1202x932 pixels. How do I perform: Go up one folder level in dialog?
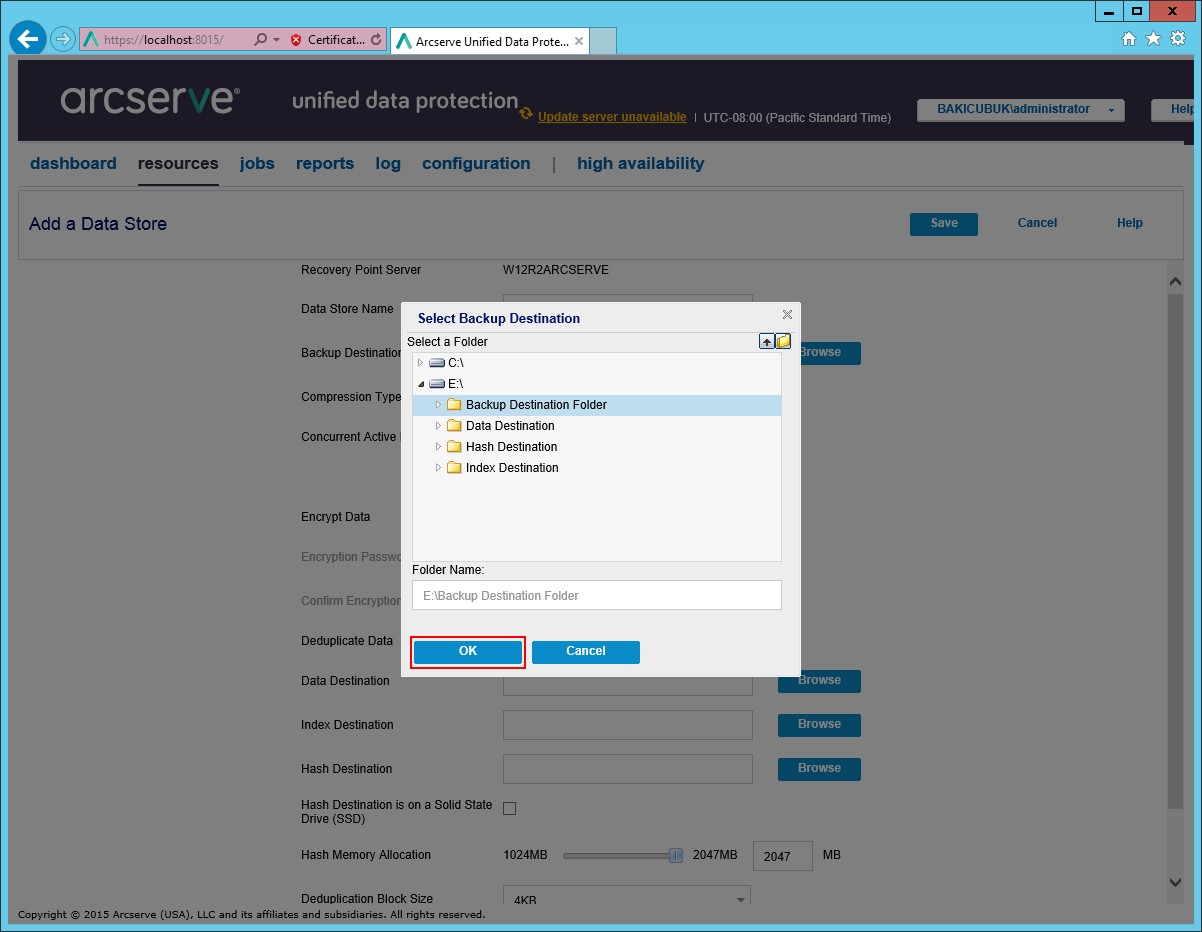[767, 342]
